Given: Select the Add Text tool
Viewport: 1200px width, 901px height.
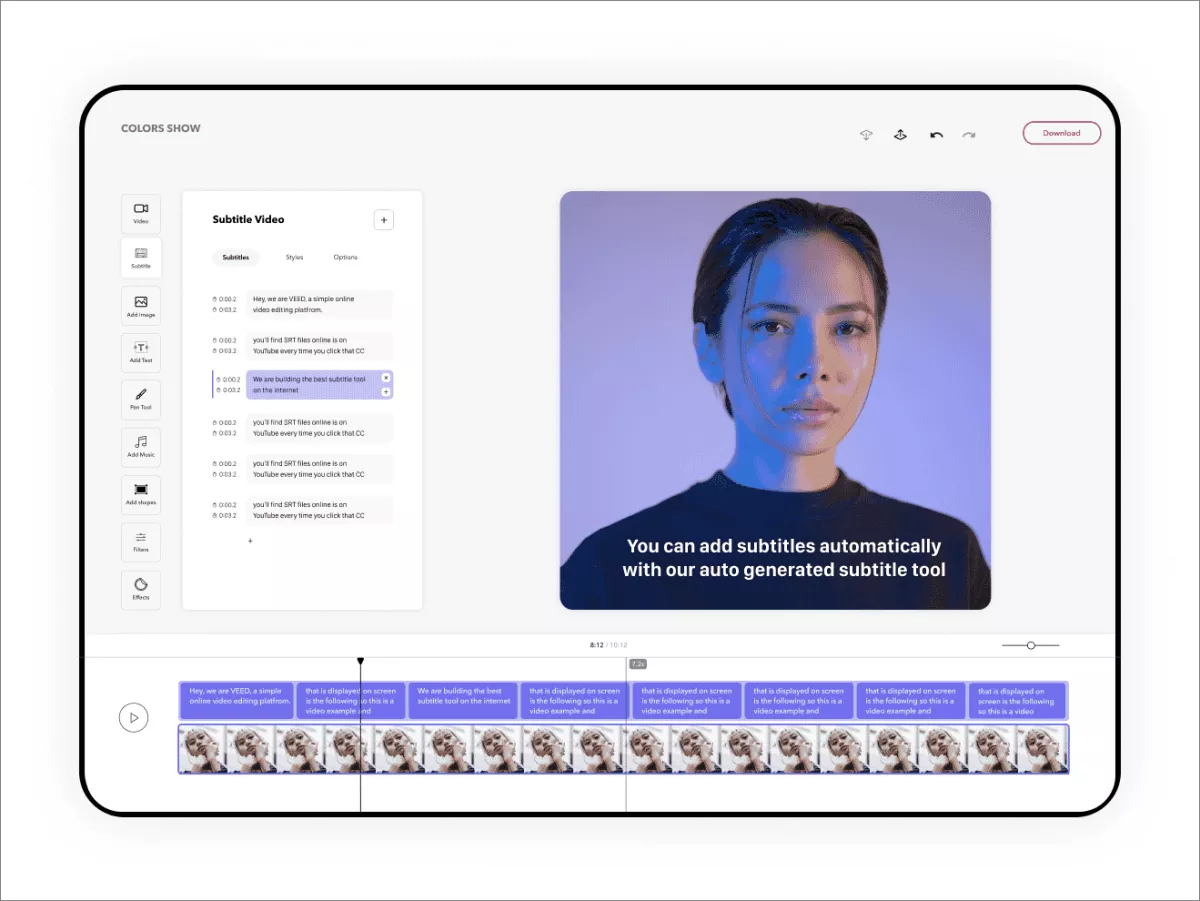Looking at the screenshot, I should tap(141, 352).
